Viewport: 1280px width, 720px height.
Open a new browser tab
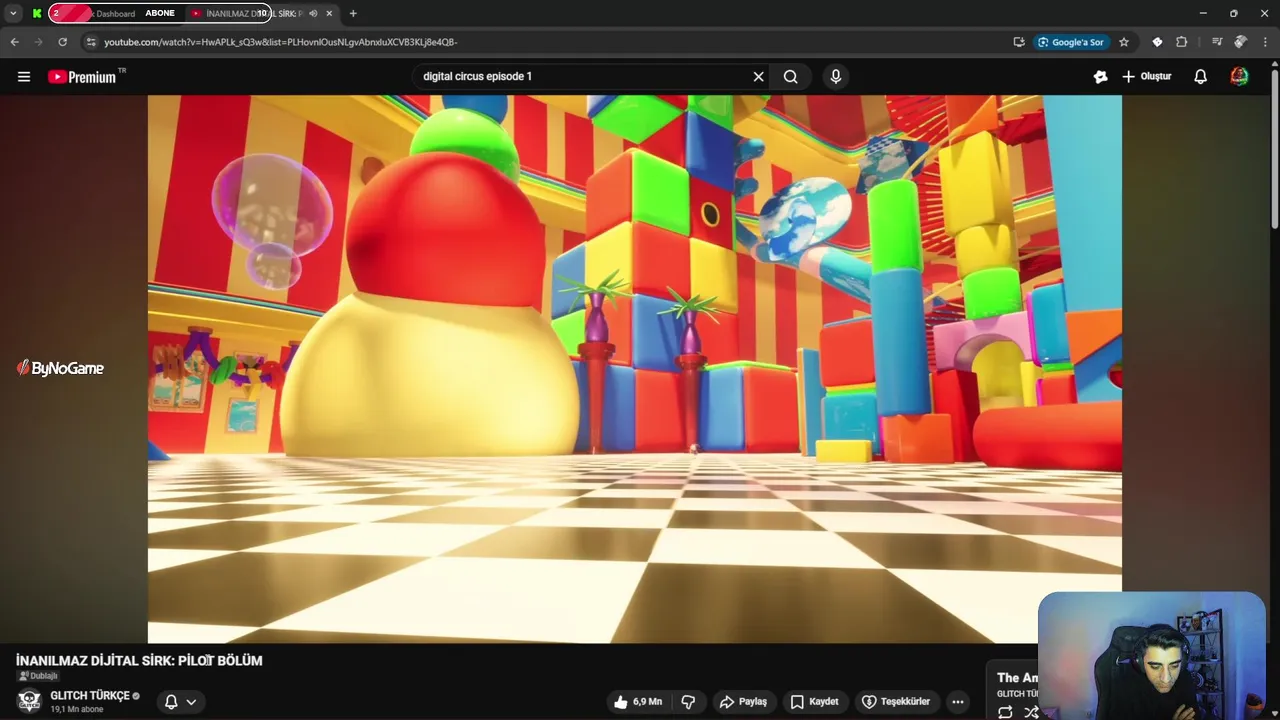353,13
